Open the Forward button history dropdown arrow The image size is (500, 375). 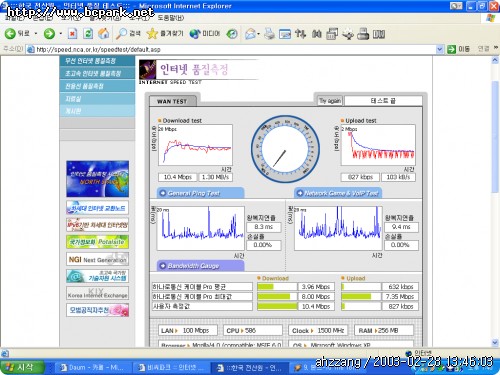pyautogui.click(x=60, y=34)
